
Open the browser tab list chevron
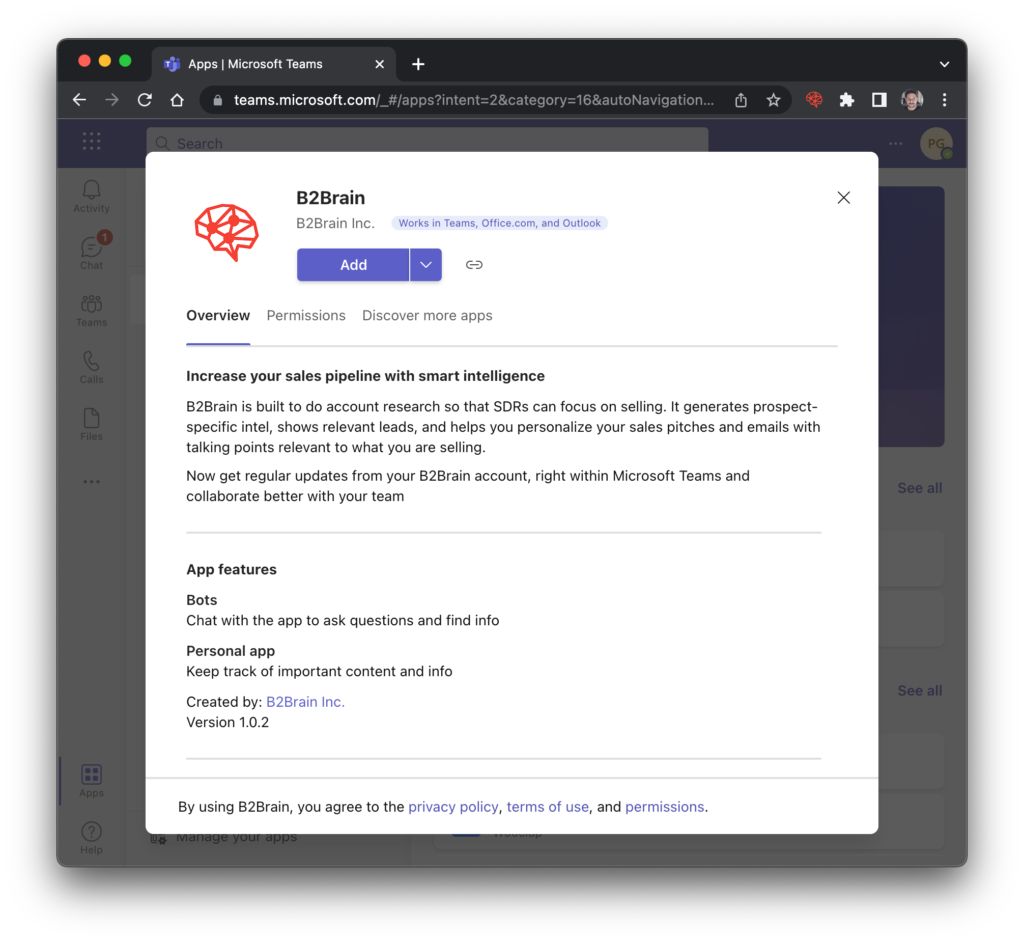coord(944,63)
